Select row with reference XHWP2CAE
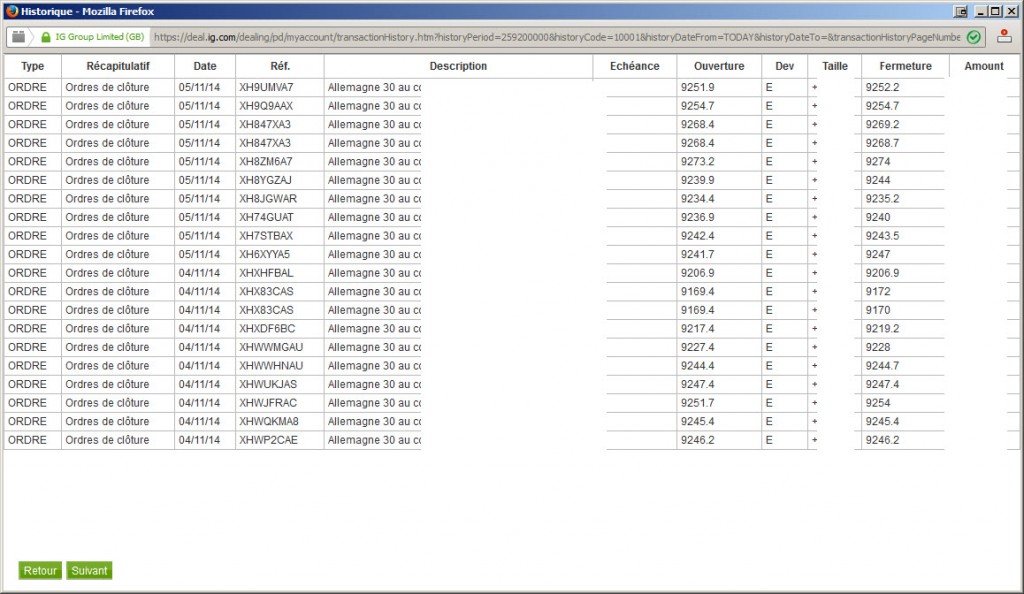The height and width of the screenshot is (594, 1024). point(473,440)
